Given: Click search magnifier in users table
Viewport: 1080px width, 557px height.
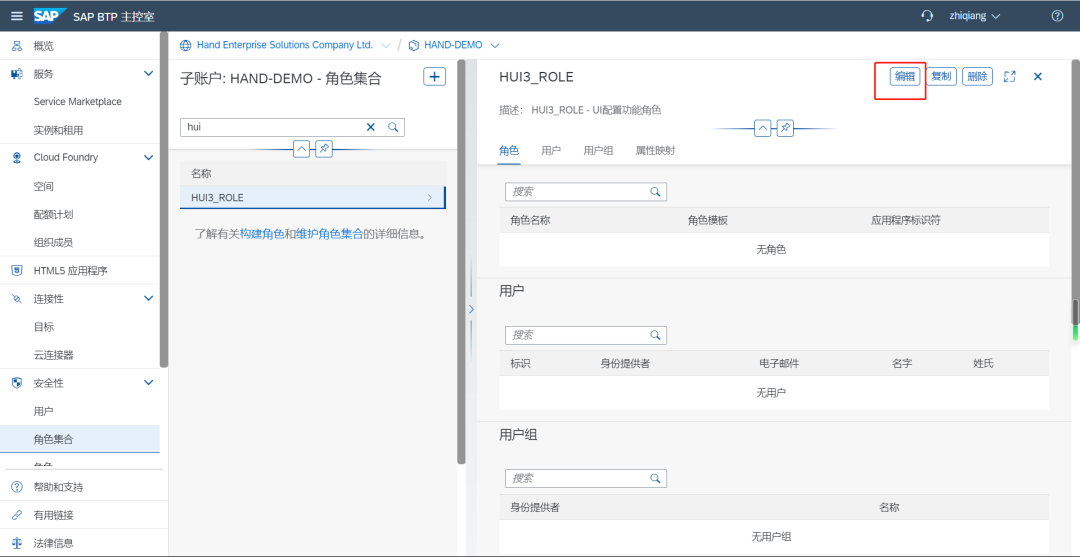Looking at the screenshot, I should pos(656,335).
